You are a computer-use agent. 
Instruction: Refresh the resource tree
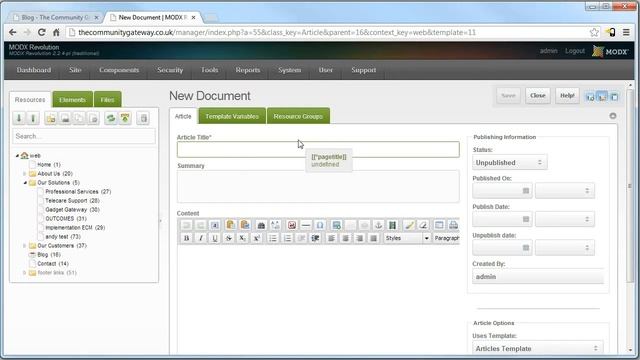tap(111, 118)
